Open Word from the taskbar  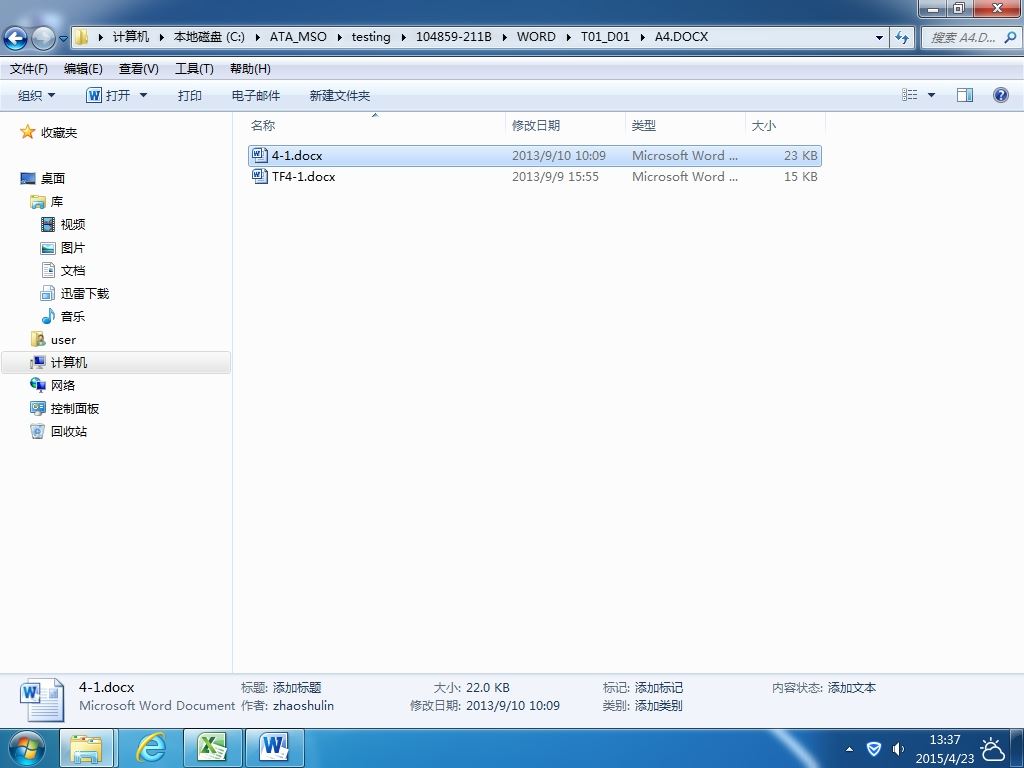pyautogui.click(x=274, y=748)
